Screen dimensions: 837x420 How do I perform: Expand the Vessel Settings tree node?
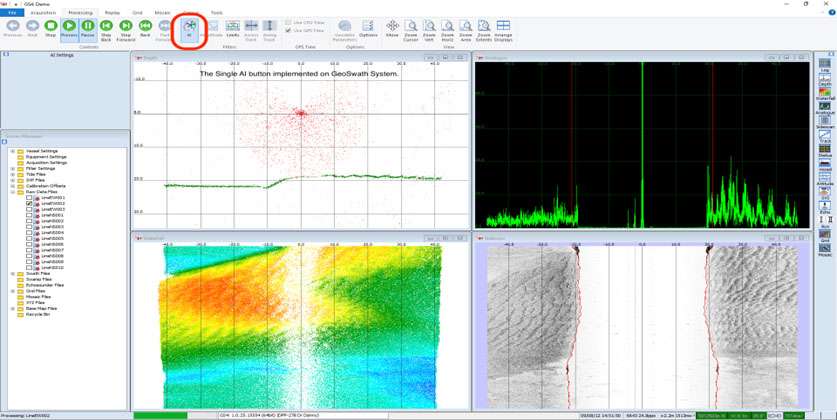coord(13,151)
